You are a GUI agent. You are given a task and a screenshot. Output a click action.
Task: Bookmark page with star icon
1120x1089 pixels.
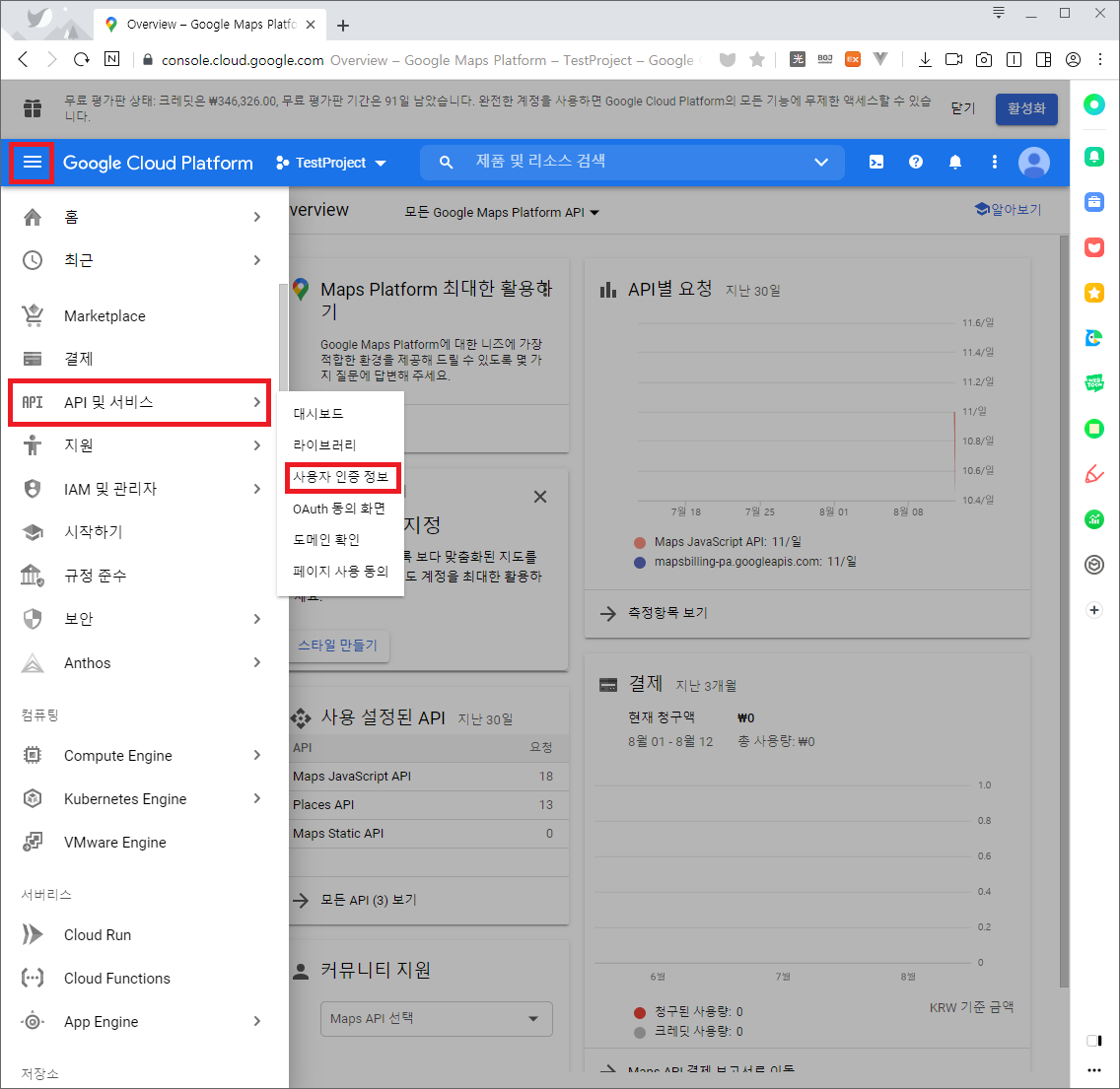756,60
